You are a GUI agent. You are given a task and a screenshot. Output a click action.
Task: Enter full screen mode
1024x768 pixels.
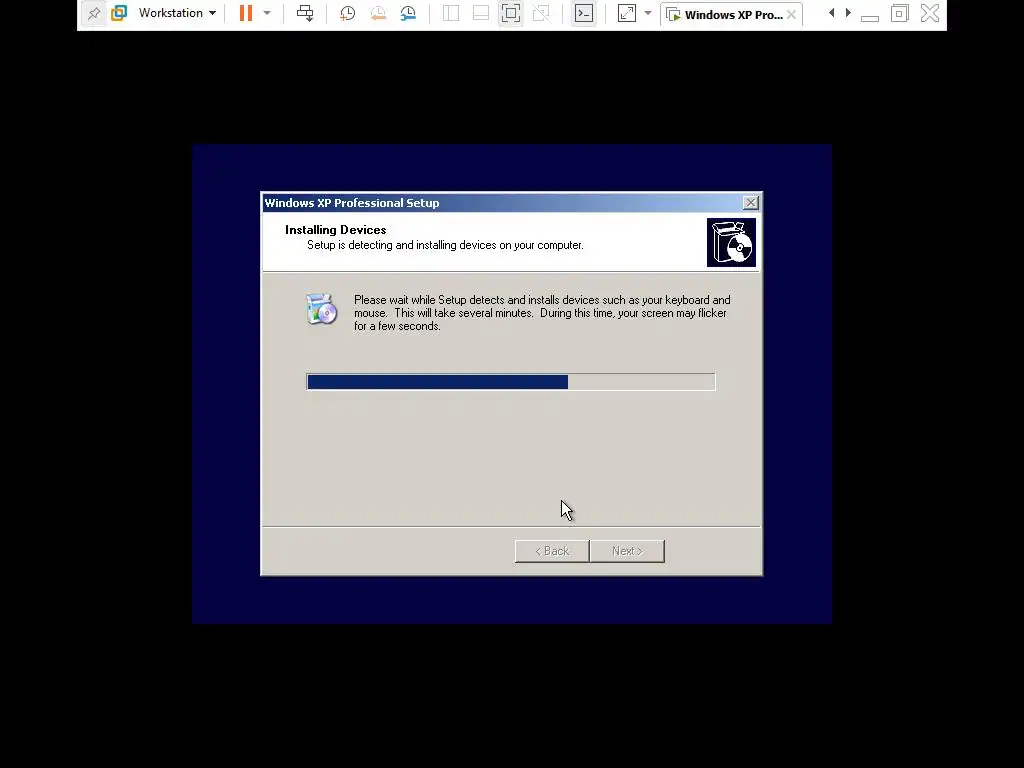click(x=511, y=13)
